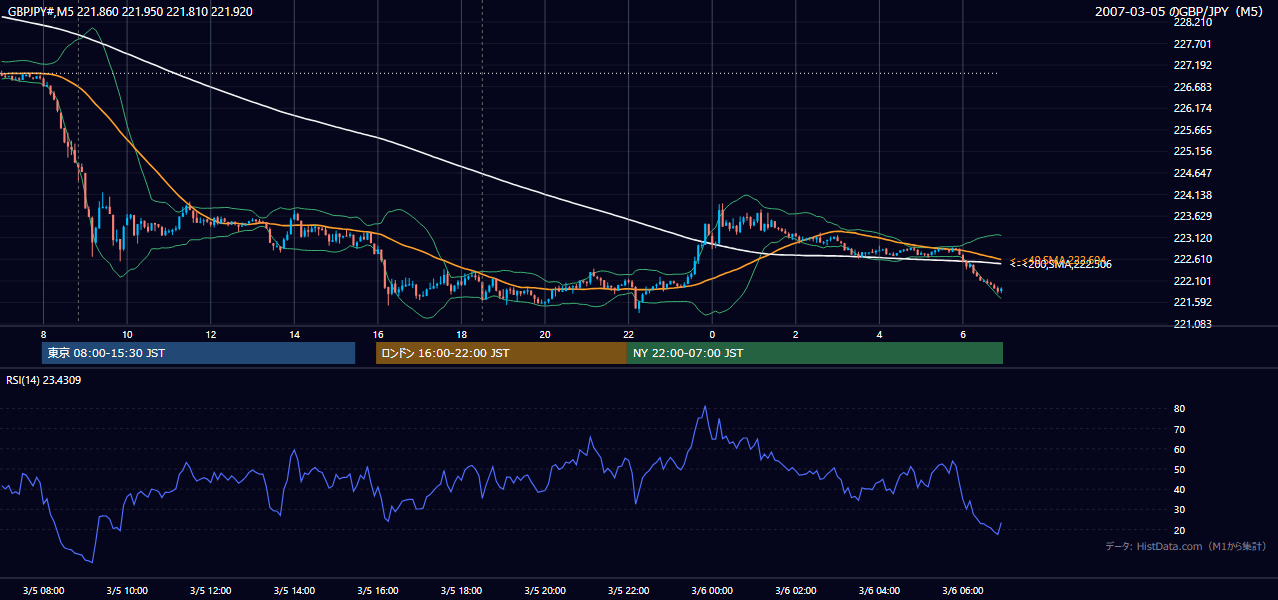Click hour label 18 under the price chart
Viewport: 1278px width, 600px height.
pos(461,334)
